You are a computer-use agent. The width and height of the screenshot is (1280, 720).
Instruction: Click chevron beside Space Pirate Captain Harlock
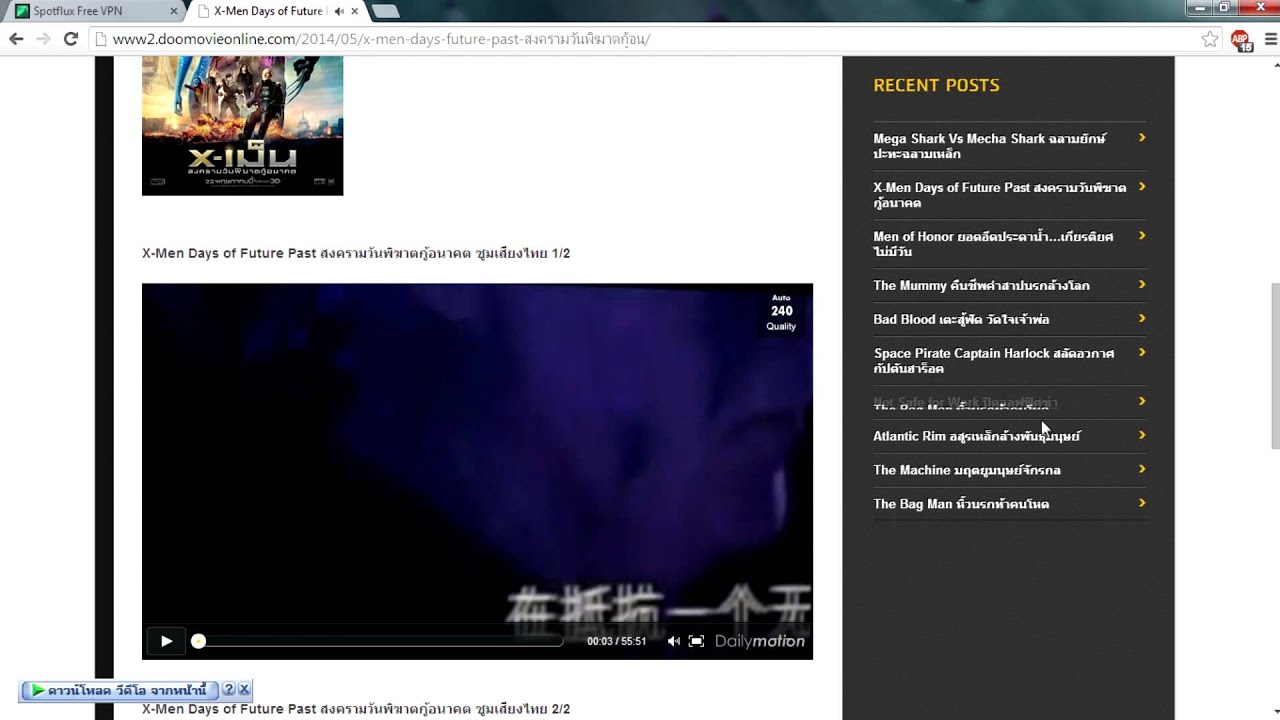click(1141, 353)
